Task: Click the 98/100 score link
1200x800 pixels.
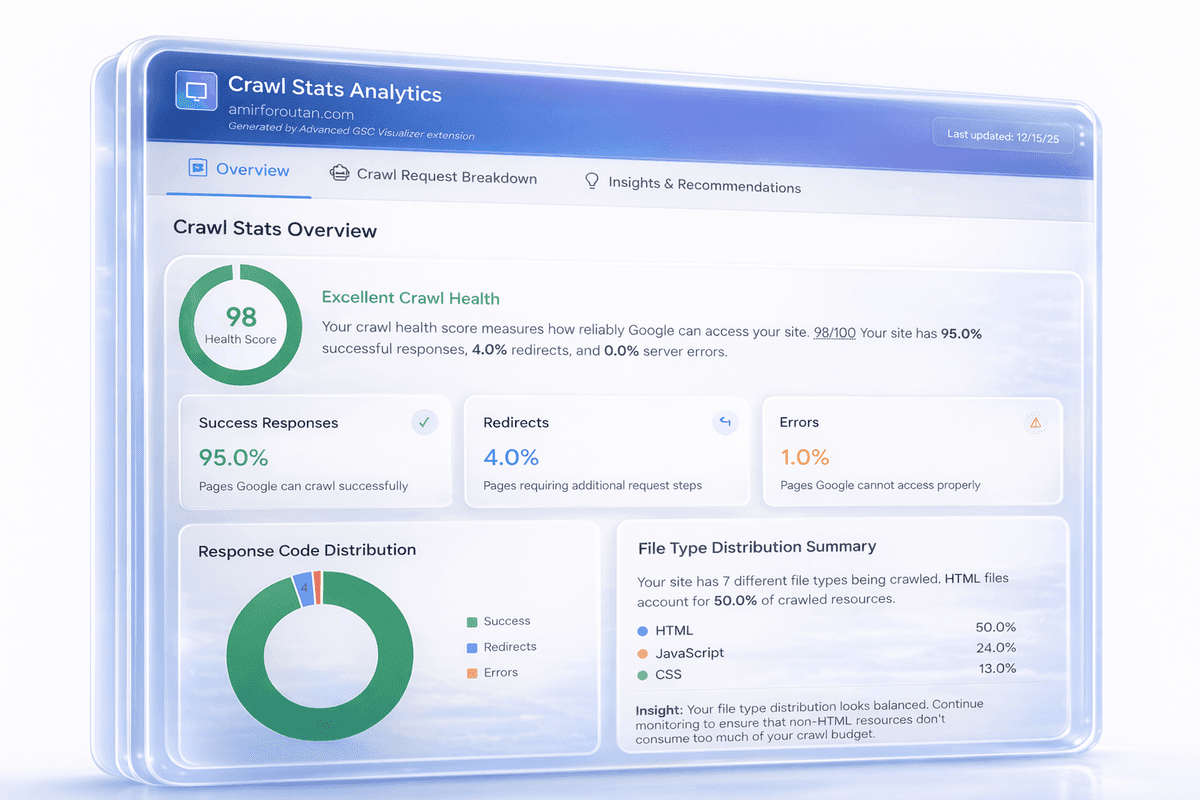Action: coord(833,333)
